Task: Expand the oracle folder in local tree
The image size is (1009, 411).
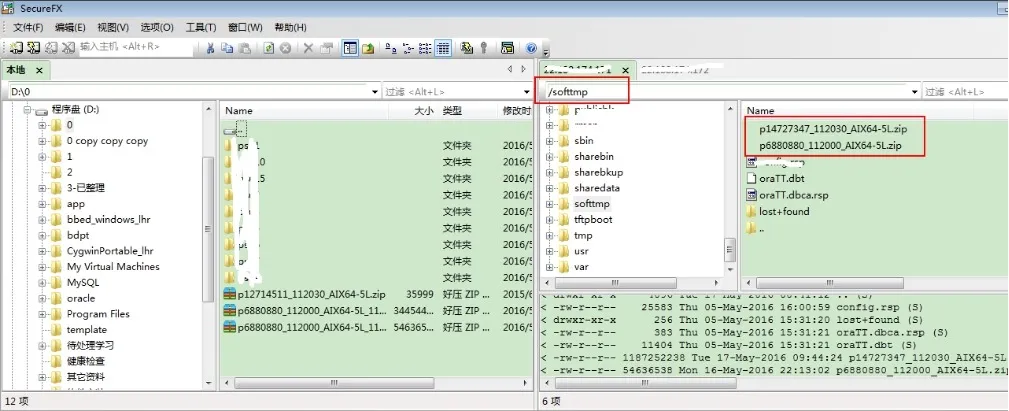Action: (42, 298)
